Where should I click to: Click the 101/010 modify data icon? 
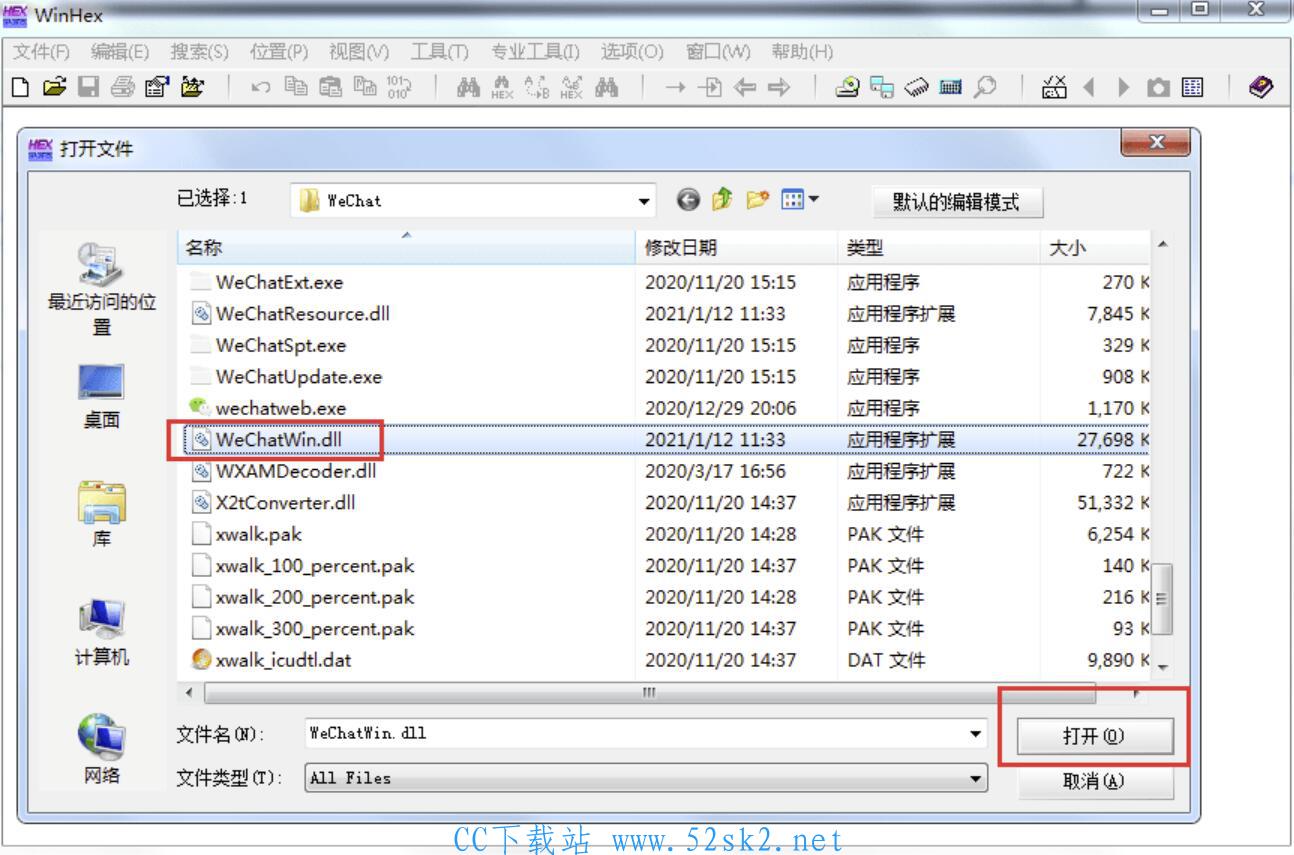(397, 88)
